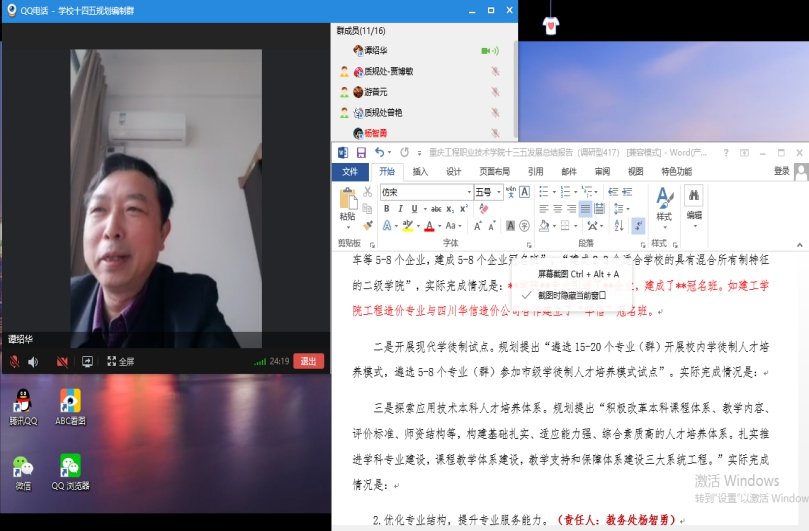Screen dimensions: 809x531
Task: Click the Copy icon in clipboard group
Action: coord(367,208)
